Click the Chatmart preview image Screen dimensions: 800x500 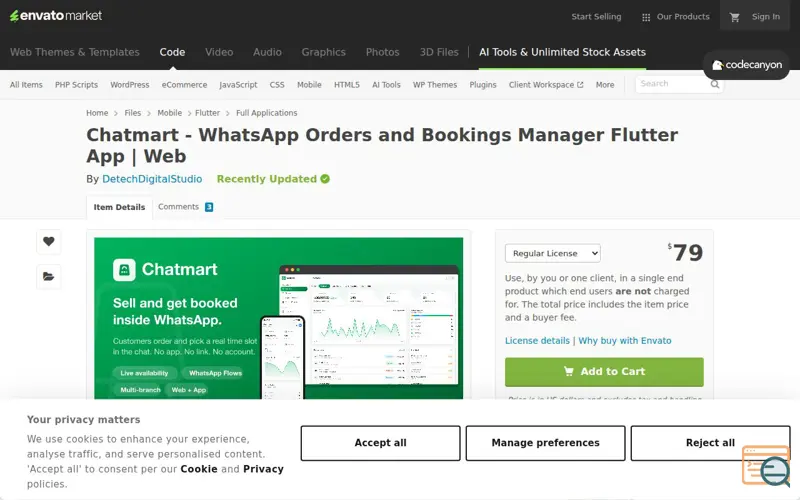coord(279,318)
